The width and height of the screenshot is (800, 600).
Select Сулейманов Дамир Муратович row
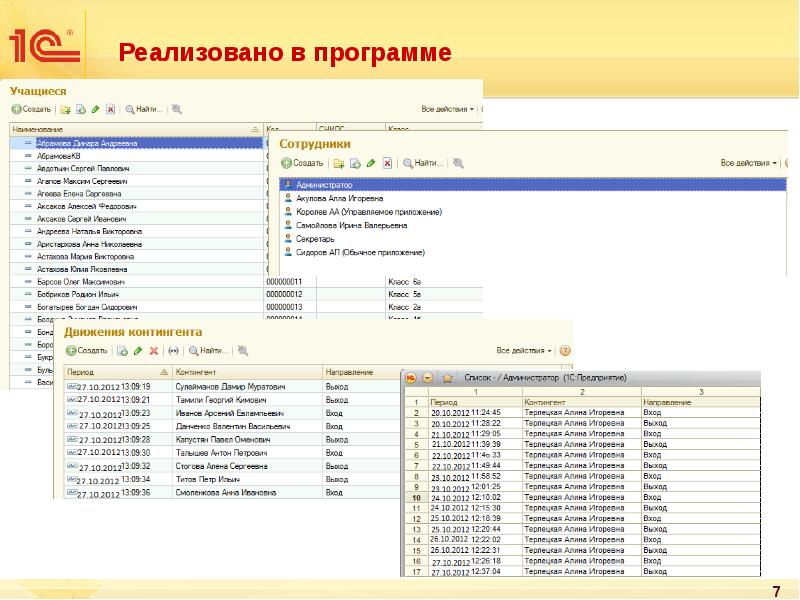[232, 387]
